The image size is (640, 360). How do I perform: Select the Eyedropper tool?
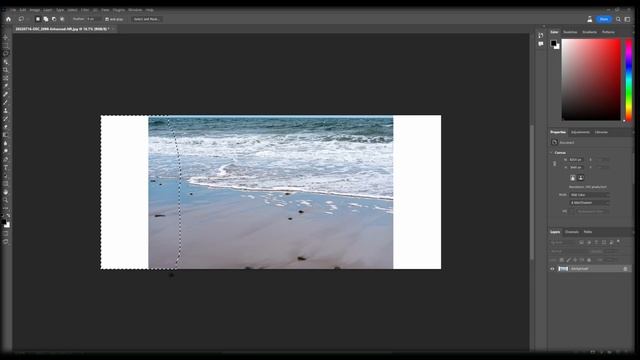pyautogui.click(x=6, y=86)
